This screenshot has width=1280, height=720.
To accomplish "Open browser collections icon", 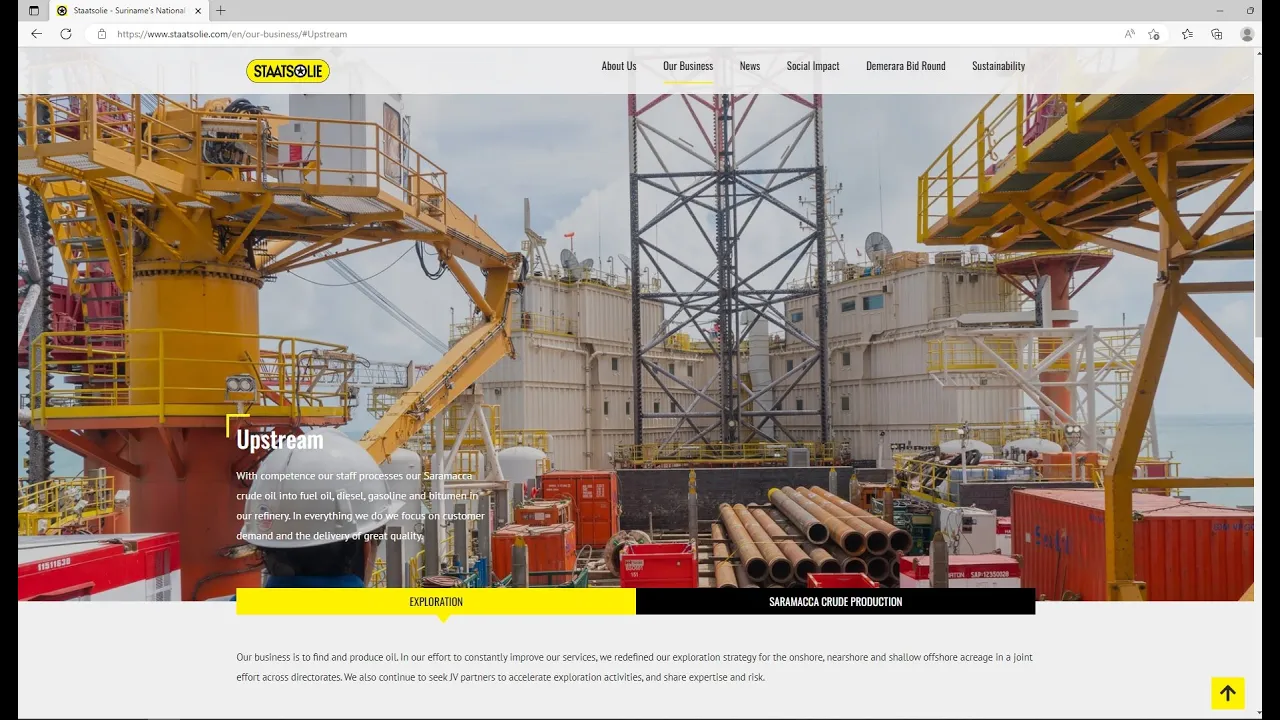I will coord(1217,34).
